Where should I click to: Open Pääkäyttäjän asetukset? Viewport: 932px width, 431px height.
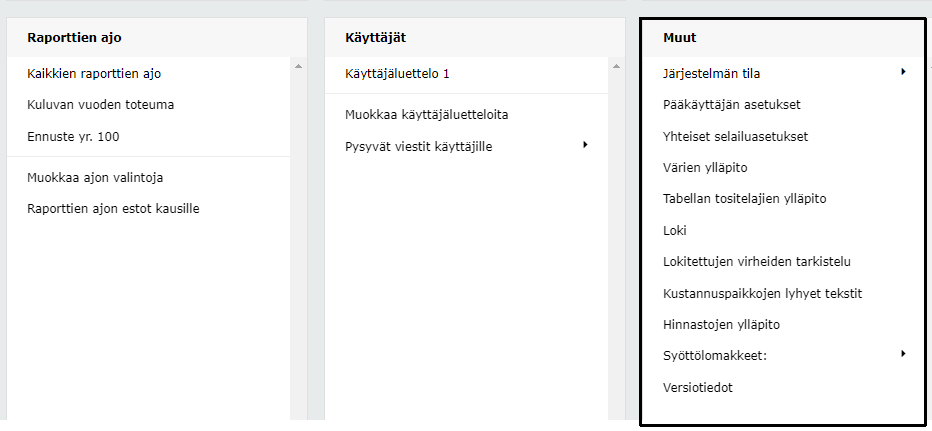click(731, 104)
